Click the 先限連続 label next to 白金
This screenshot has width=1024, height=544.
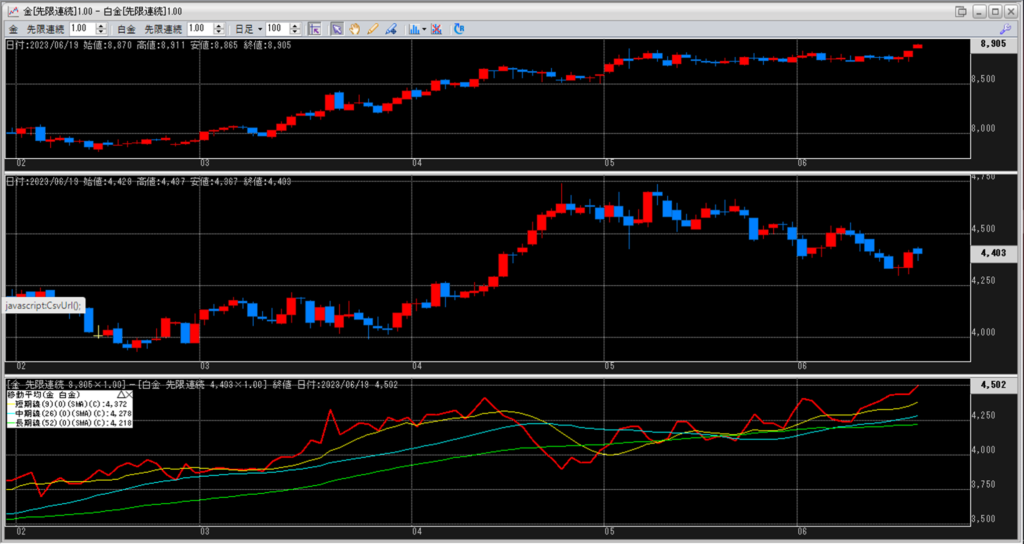point(164,29)
